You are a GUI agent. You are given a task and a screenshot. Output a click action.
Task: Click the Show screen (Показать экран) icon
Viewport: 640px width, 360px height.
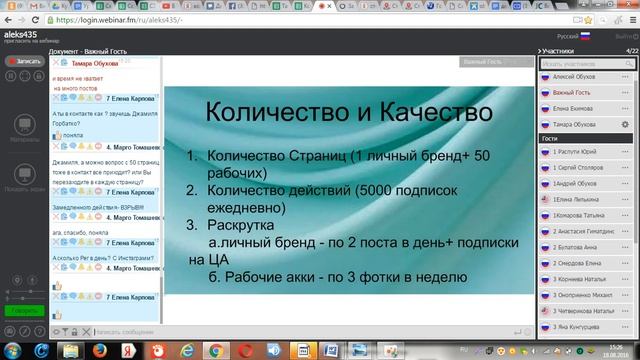(24, 174)
